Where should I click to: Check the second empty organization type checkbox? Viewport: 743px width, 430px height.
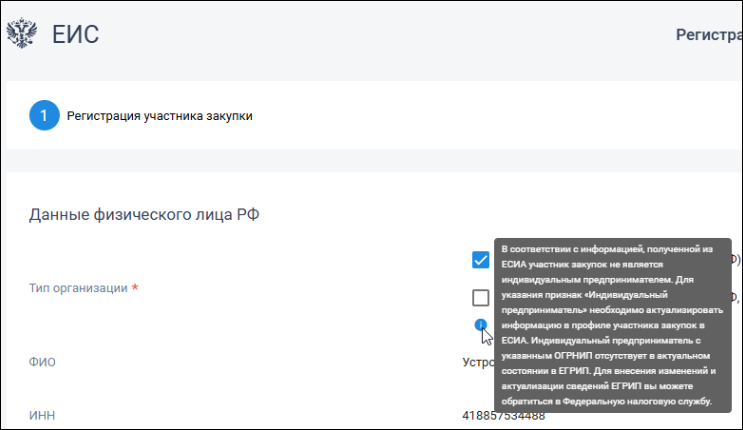480,298
